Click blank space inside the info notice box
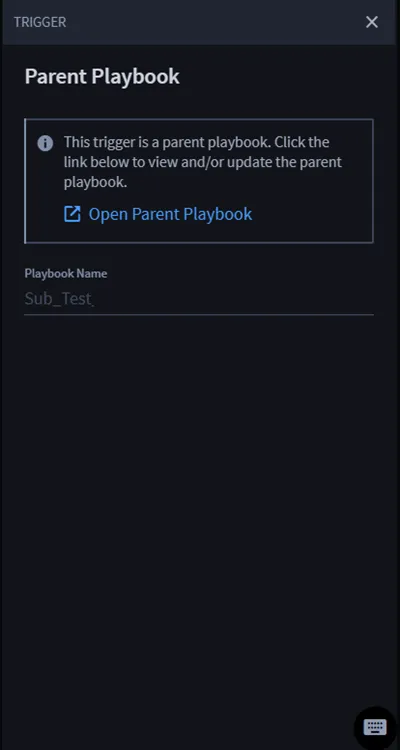The width and height of the screenshot is (400, 750). (311, 215)
